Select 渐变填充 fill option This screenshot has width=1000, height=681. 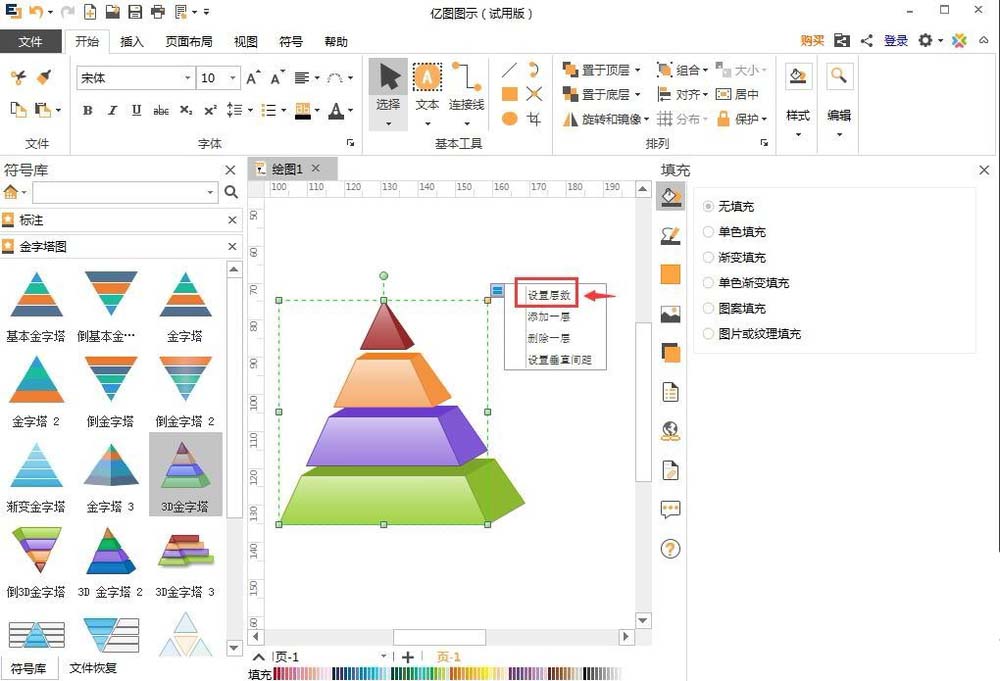point(710,257)
